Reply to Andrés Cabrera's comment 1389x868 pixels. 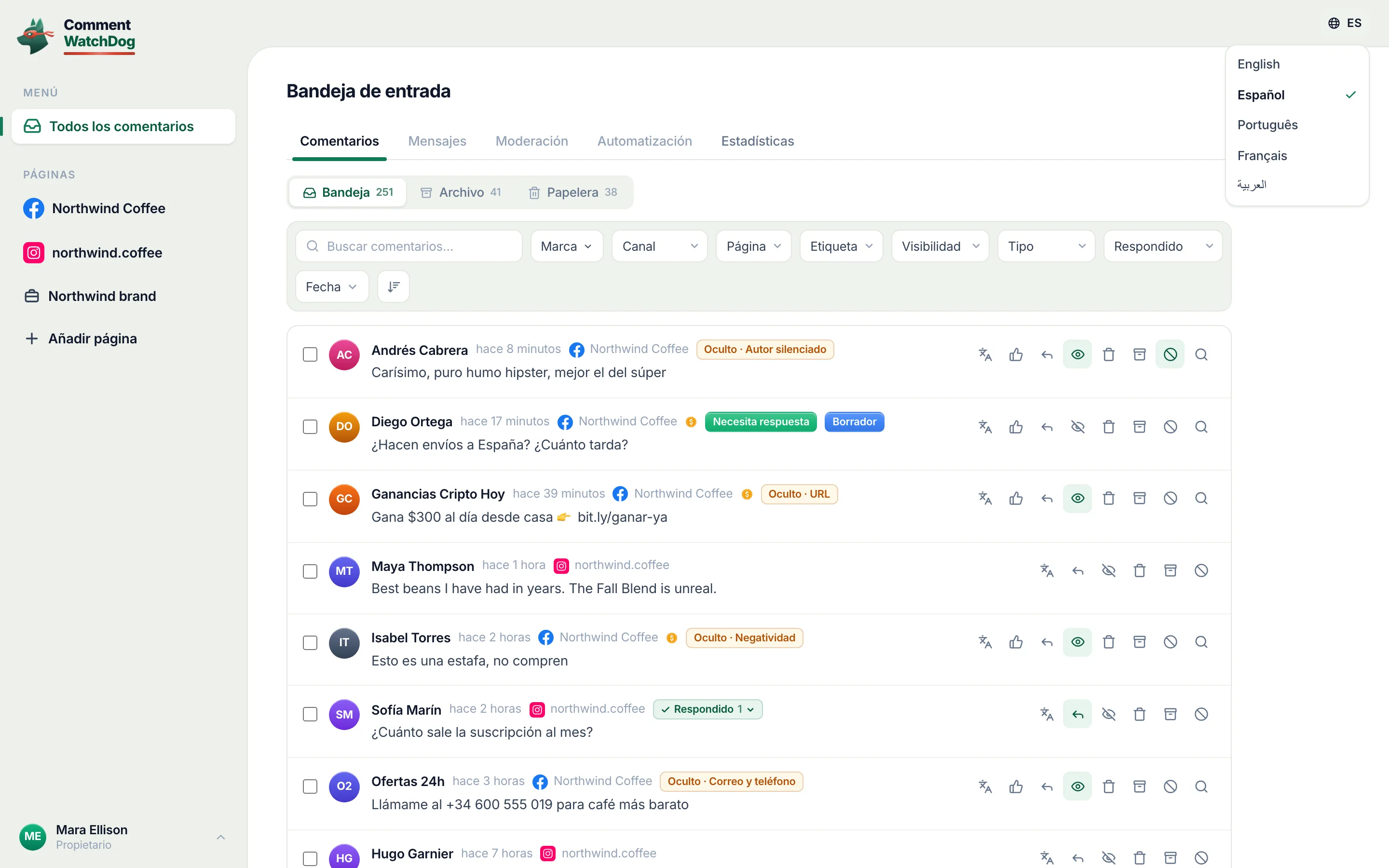tap(1047, 355)
